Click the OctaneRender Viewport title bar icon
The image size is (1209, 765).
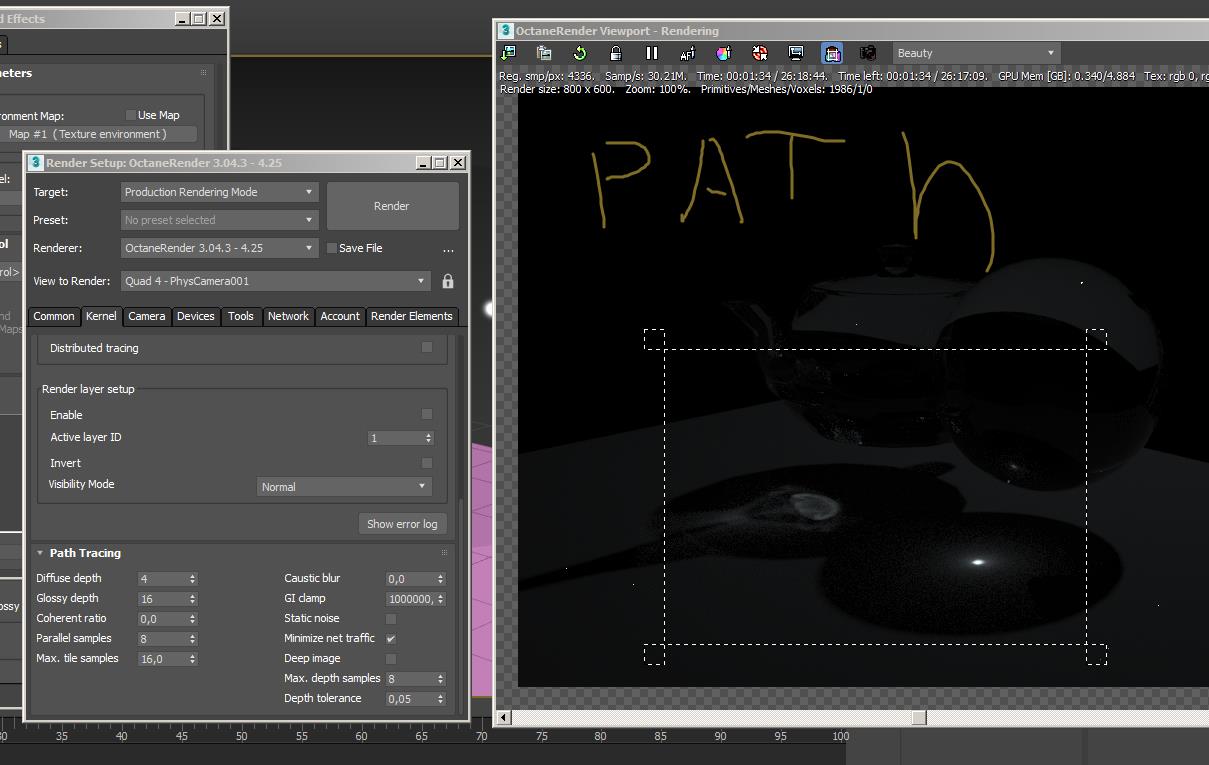click(507, 31)
